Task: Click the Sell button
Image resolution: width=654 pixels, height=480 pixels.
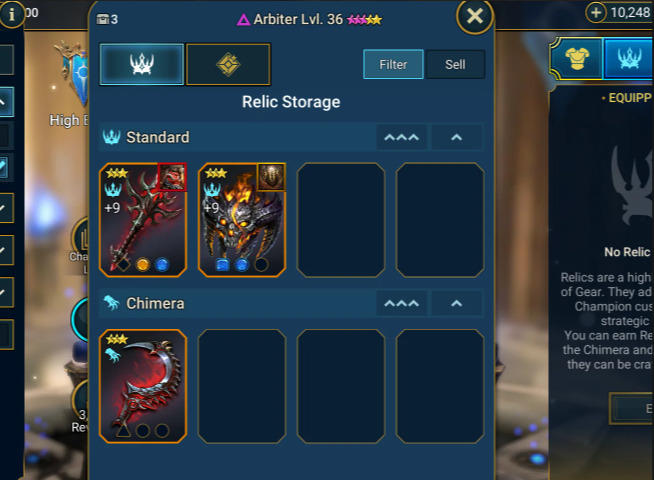Action: tap(455, 65)
